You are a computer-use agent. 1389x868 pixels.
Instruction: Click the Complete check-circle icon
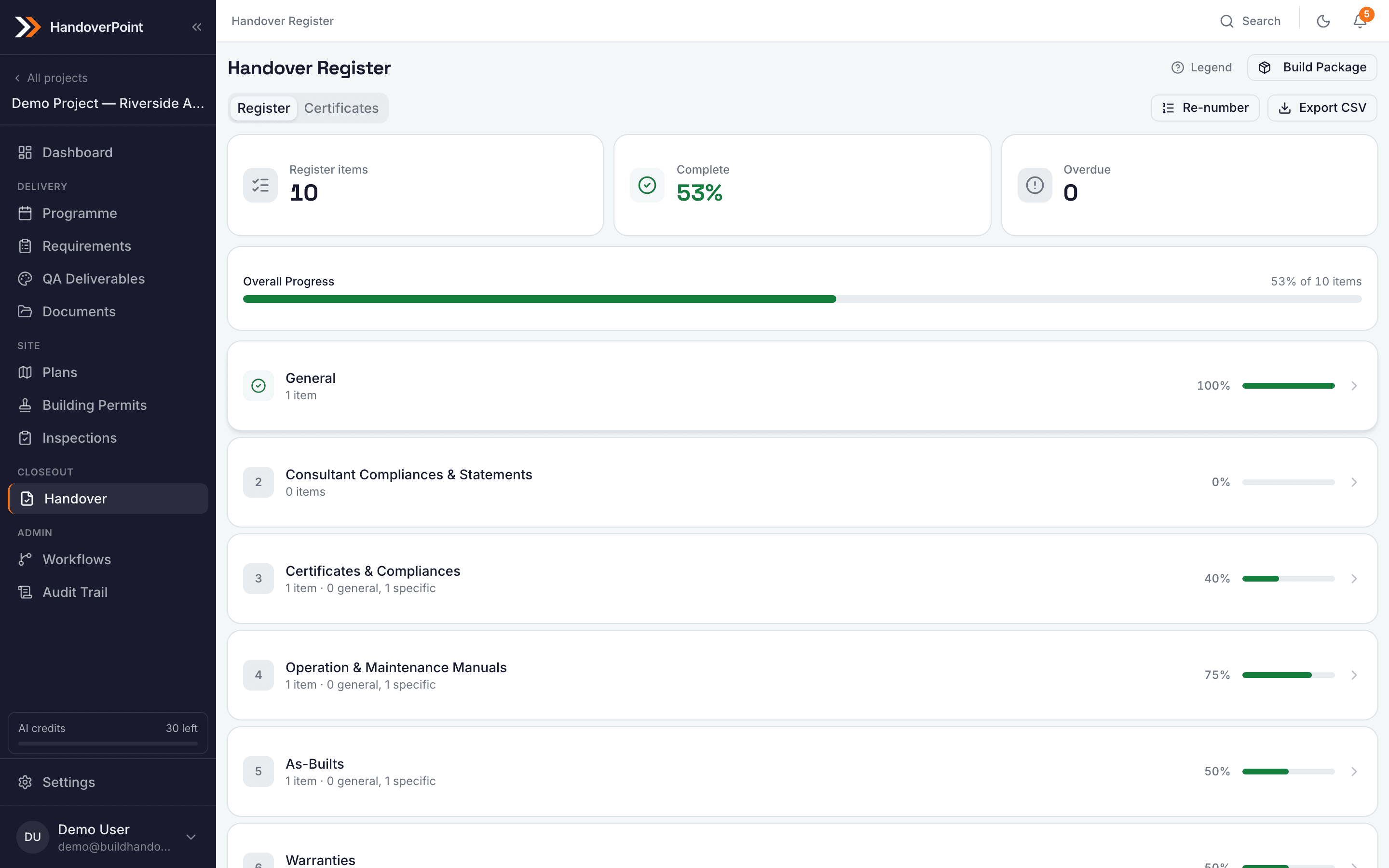click(x=647, y=185)
